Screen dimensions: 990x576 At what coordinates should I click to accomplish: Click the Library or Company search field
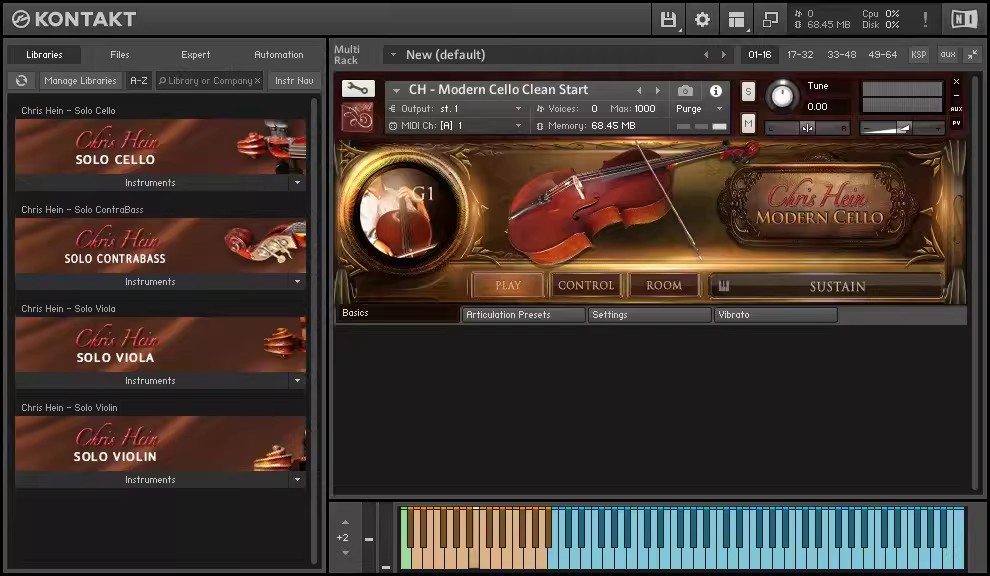point(209,81)
